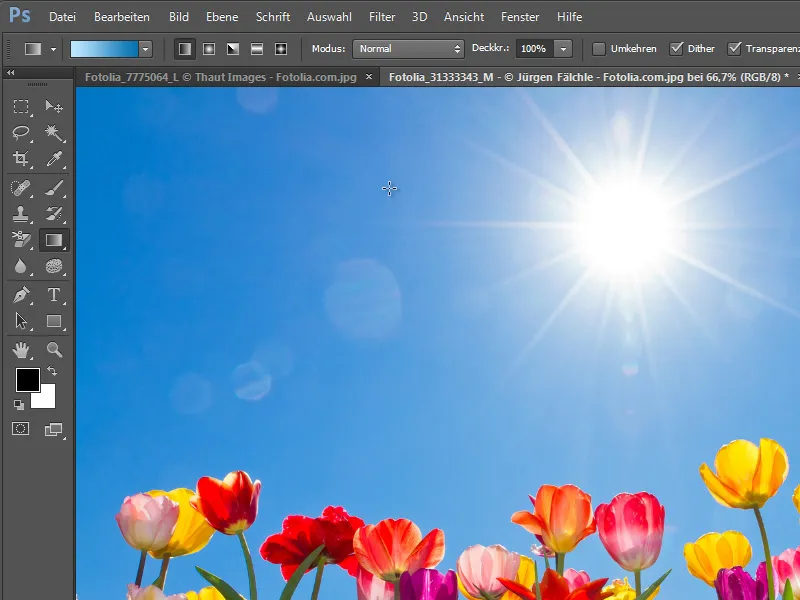This screenshot has width=800, height=600.
Task: Enable the Umkehren checkbox
Action: 599,49
